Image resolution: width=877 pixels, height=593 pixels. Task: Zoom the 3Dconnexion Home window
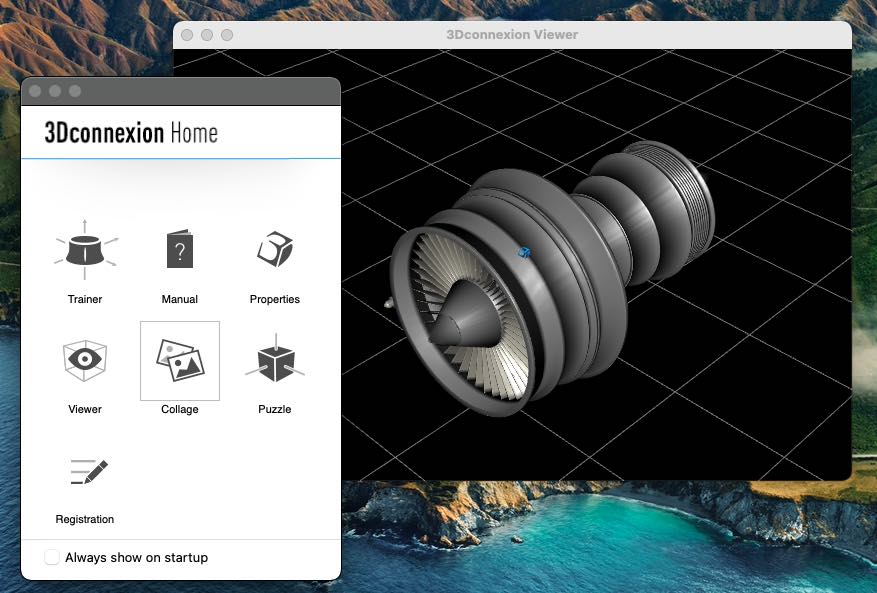75,91
